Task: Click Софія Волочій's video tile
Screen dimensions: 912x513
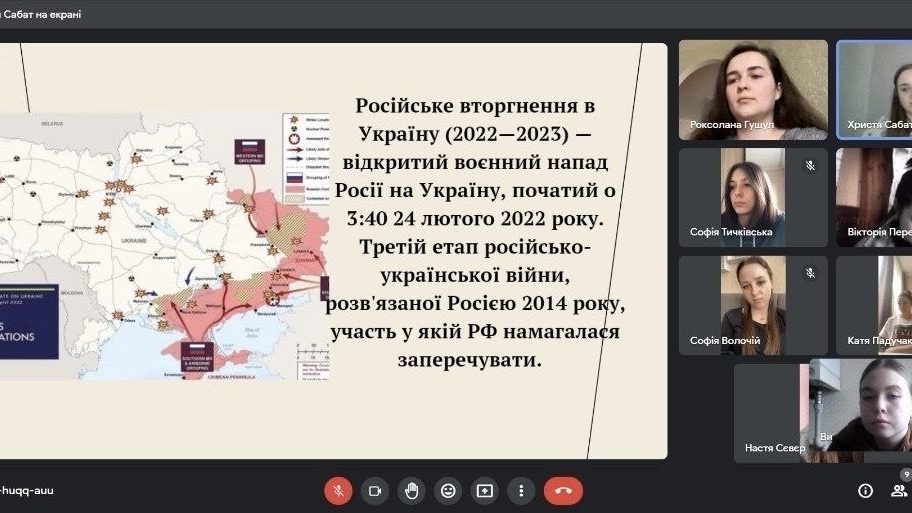Action: 753,305
